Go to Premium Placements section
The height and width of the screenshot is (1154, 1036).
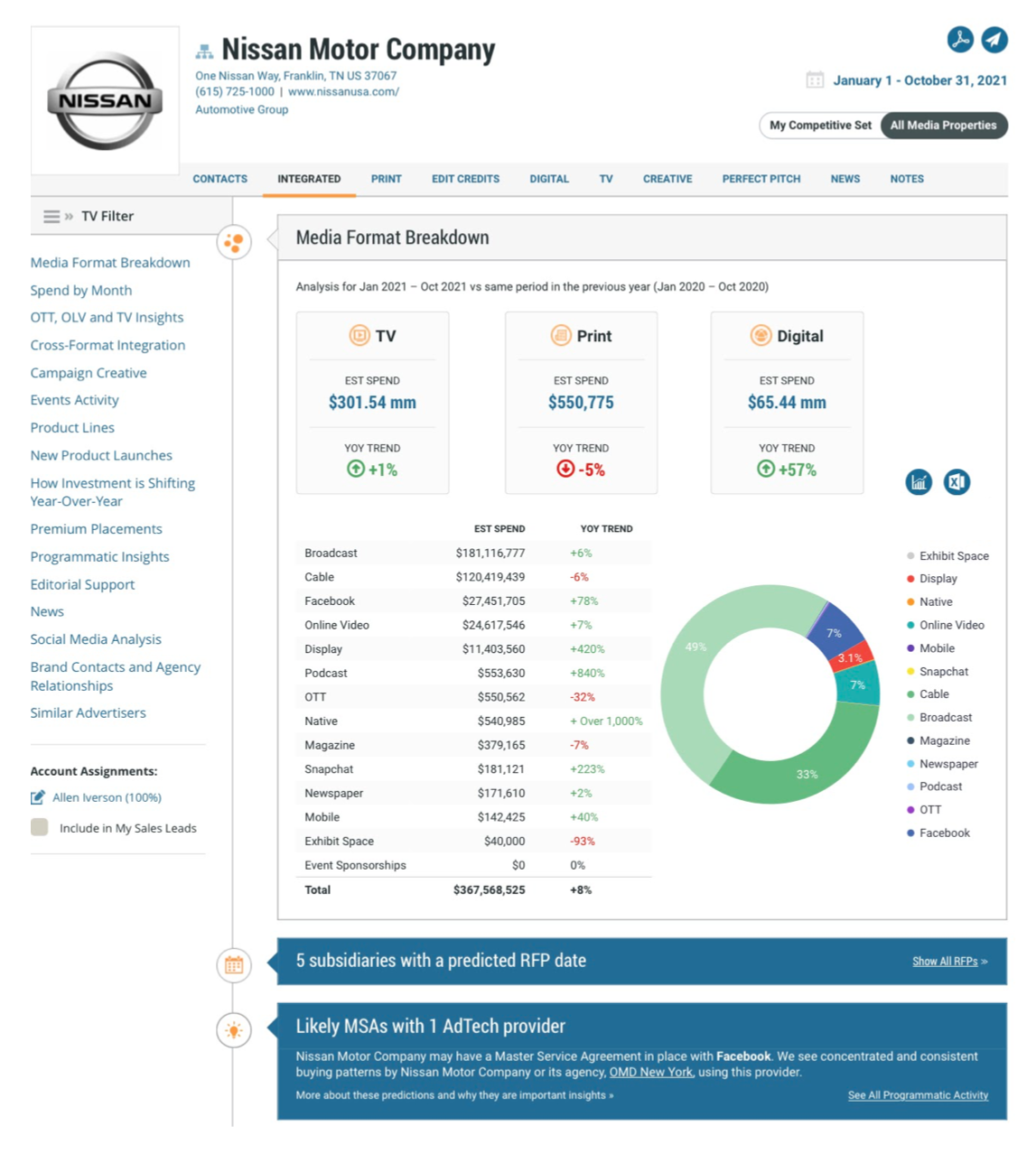pos(97,529)
